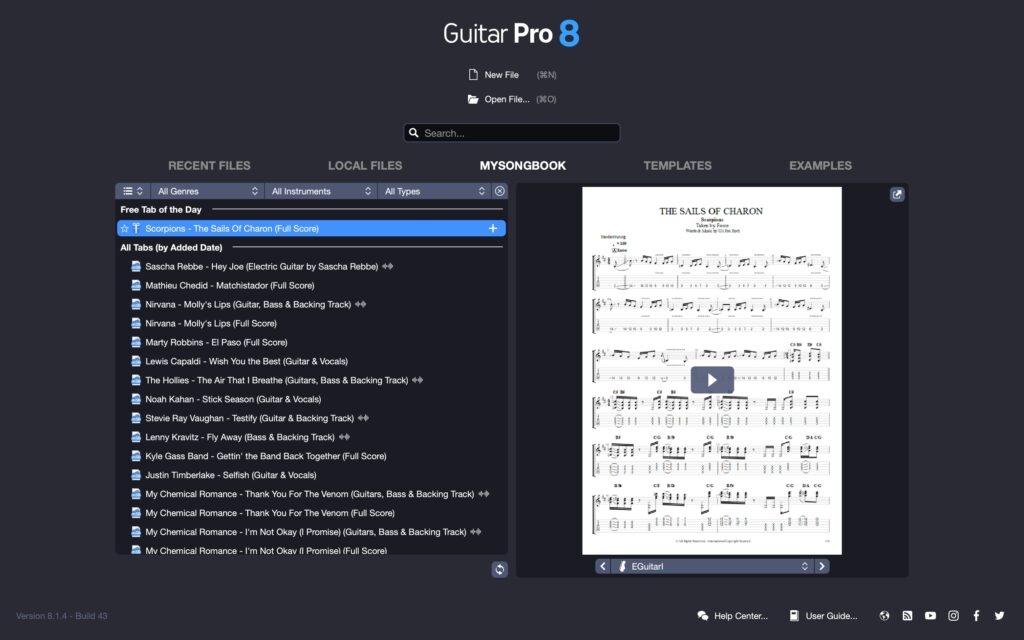
Task: Open the score in full screen view
Action: coord(897,194)
